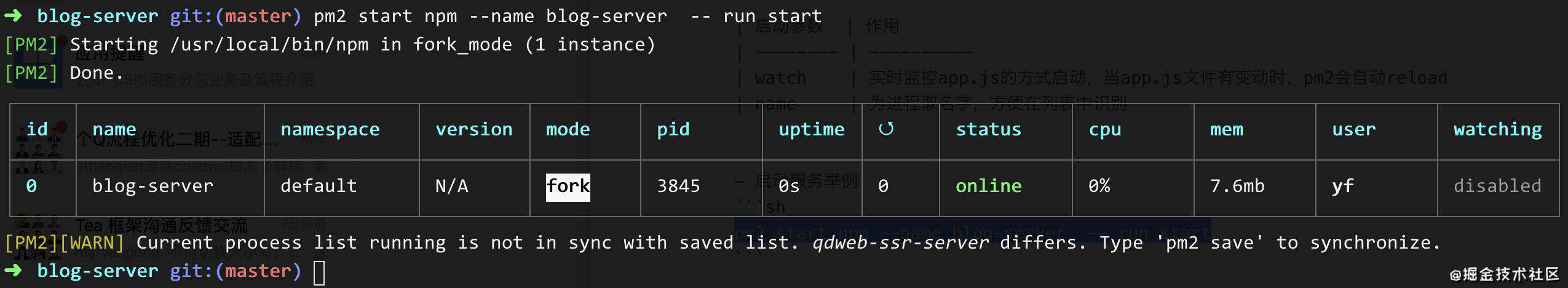
Task: Click the blog-server name cell
Action: point(152,186)
